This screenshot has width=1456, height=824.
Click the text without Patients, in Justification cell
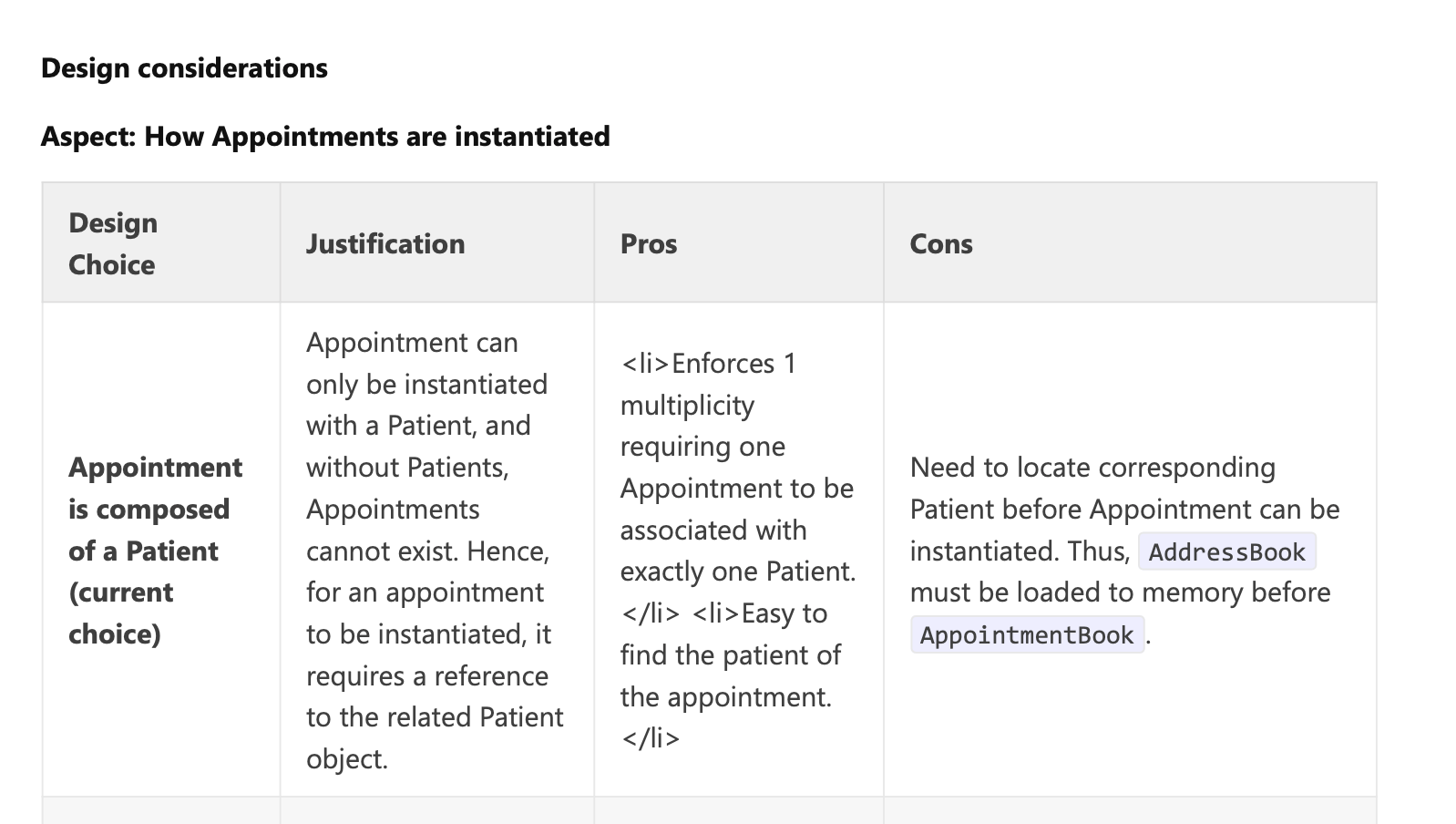[x=407, y=468]
